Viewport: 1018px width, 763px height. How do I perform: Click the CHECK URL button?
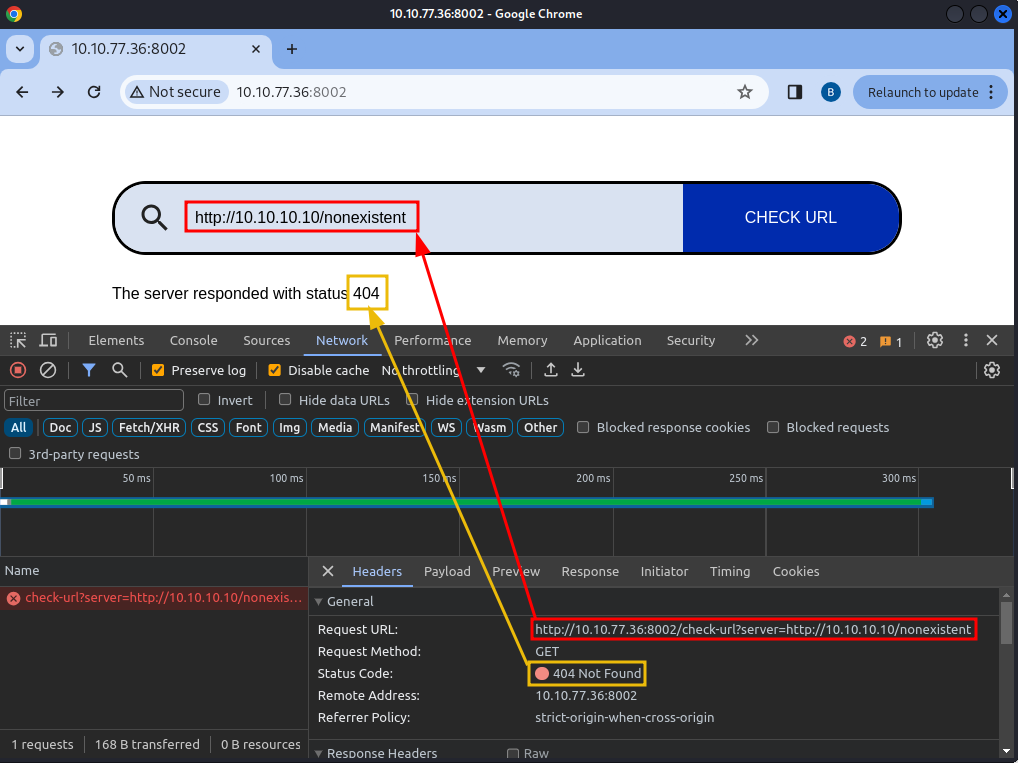coord(790,218)
